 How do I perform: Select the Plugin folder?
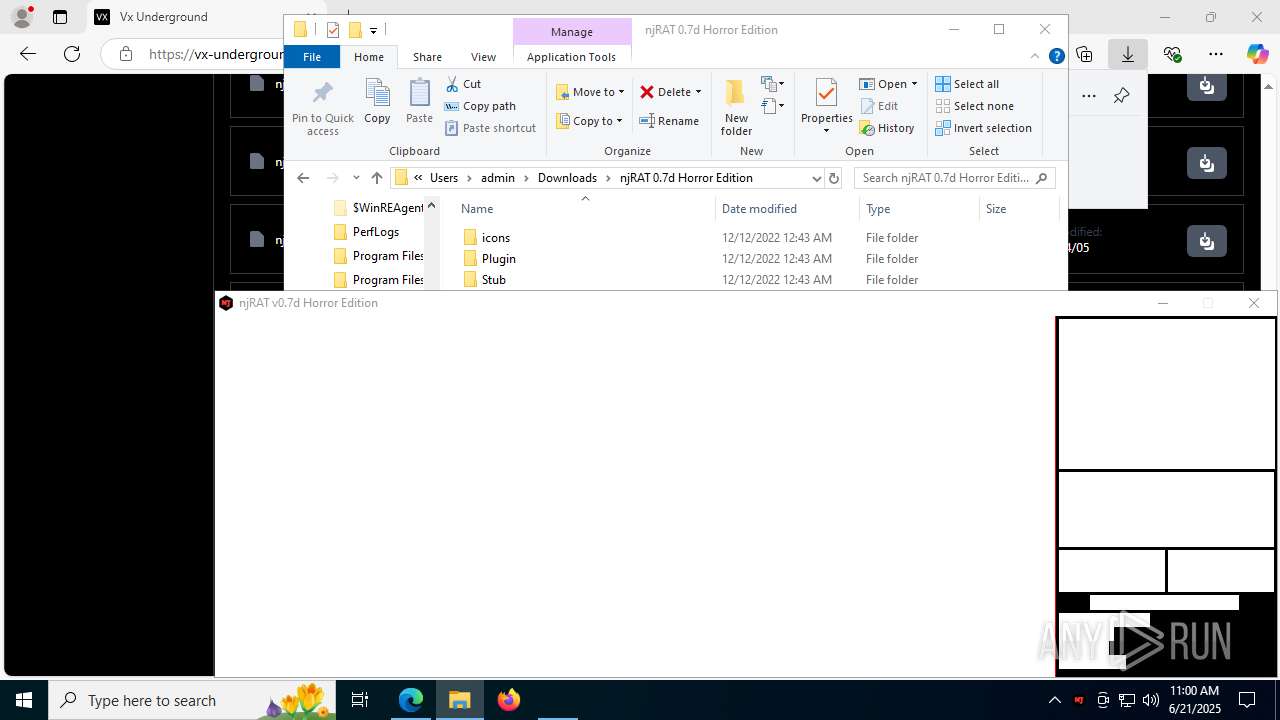[x=498, y=259]
